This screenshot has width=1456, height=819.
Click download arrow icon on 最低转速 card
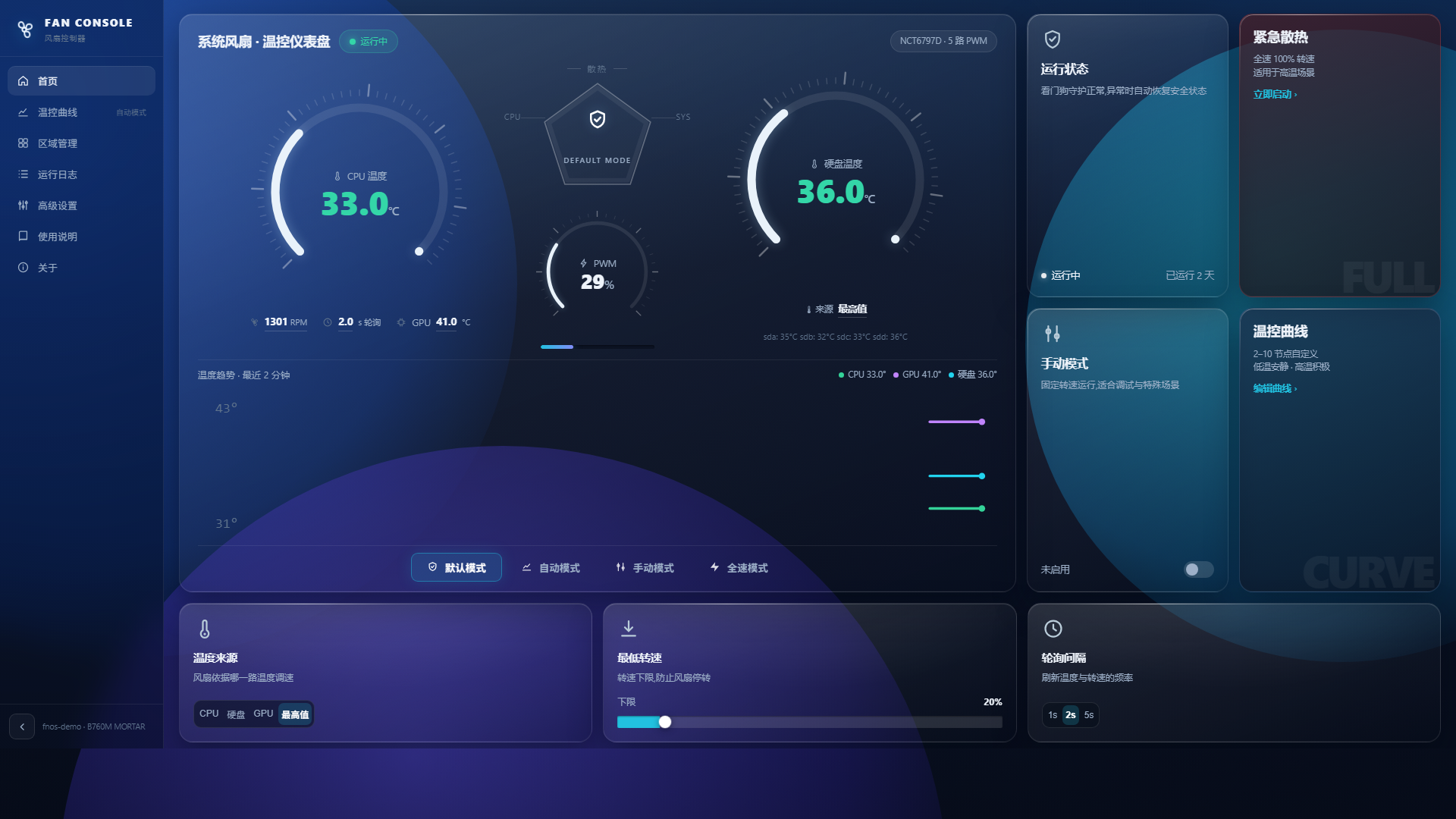point(629,628)
